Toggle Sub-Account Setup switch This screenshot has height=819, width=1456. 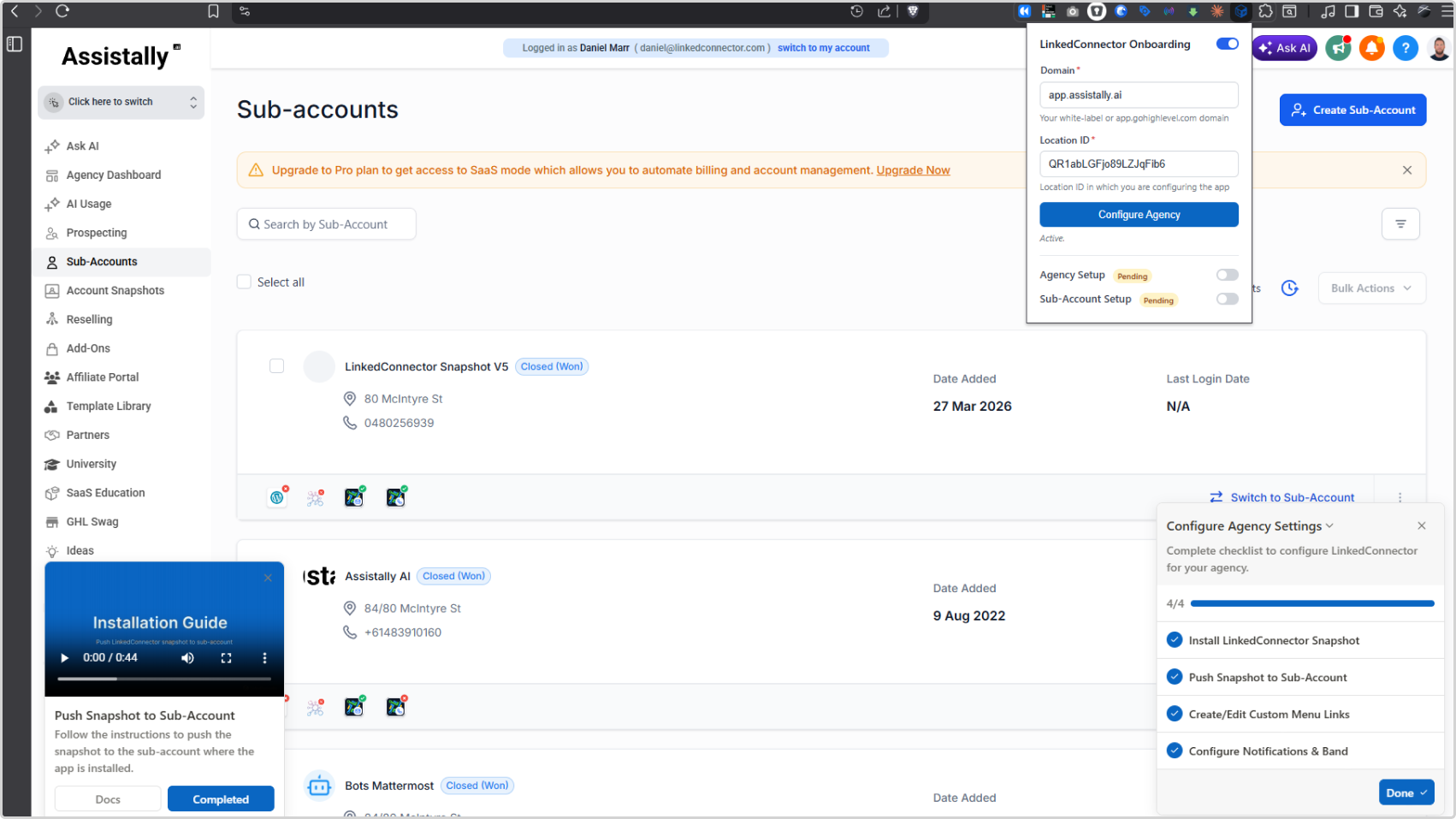point(1227,299)
